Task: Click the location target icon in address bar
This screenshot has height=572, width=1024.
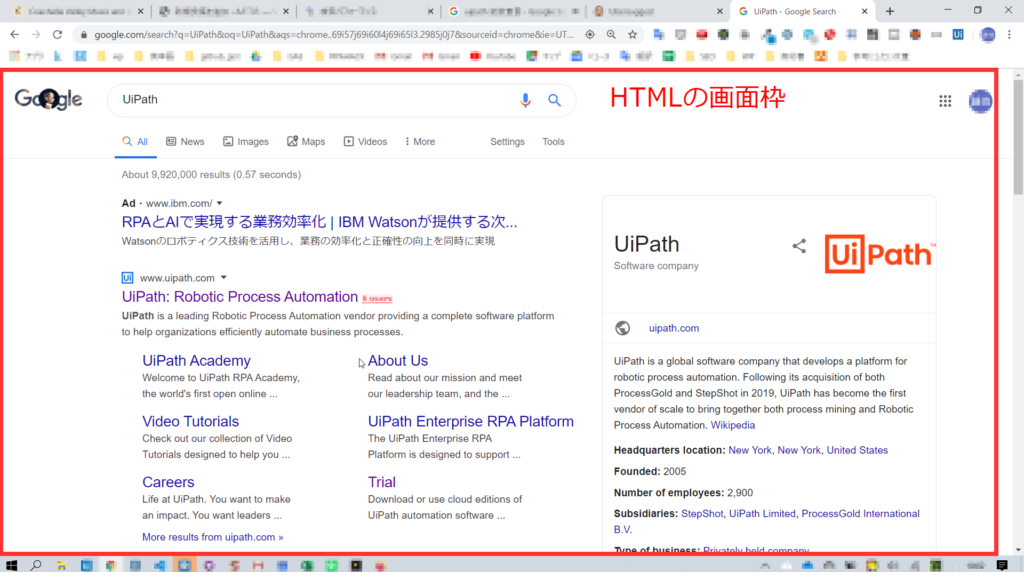Action: 590,35
